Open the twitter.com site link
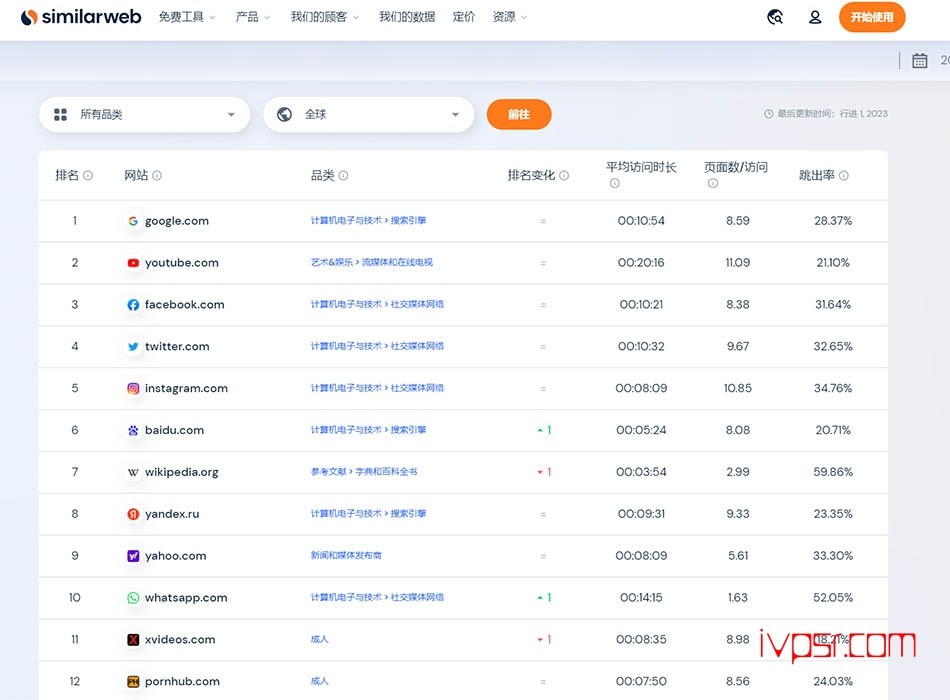Image resolution: width=950 pixels, height=700 pixels. 177,347
